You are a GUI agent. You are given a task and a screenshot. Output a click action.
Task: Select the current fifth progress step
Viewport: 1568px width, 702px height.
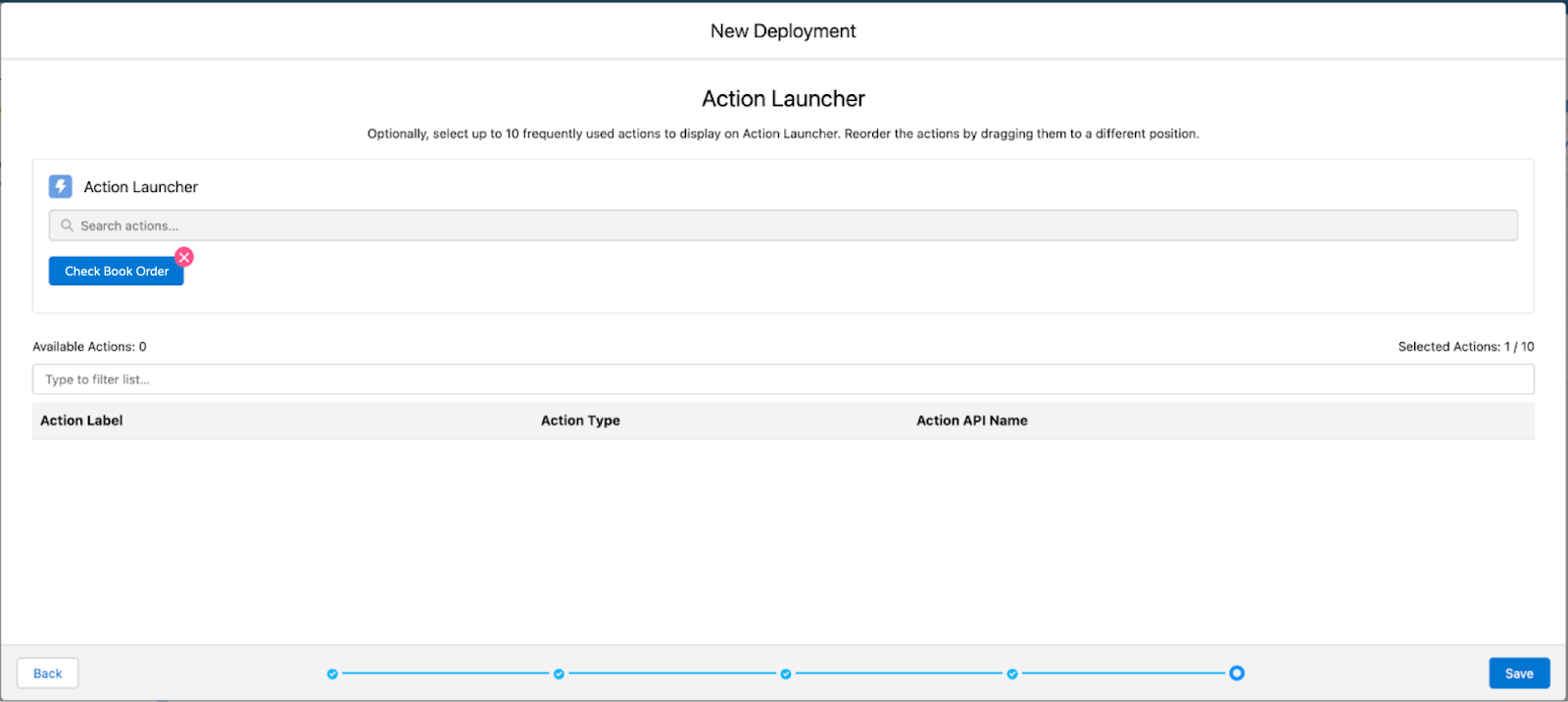coord(1237,674)
